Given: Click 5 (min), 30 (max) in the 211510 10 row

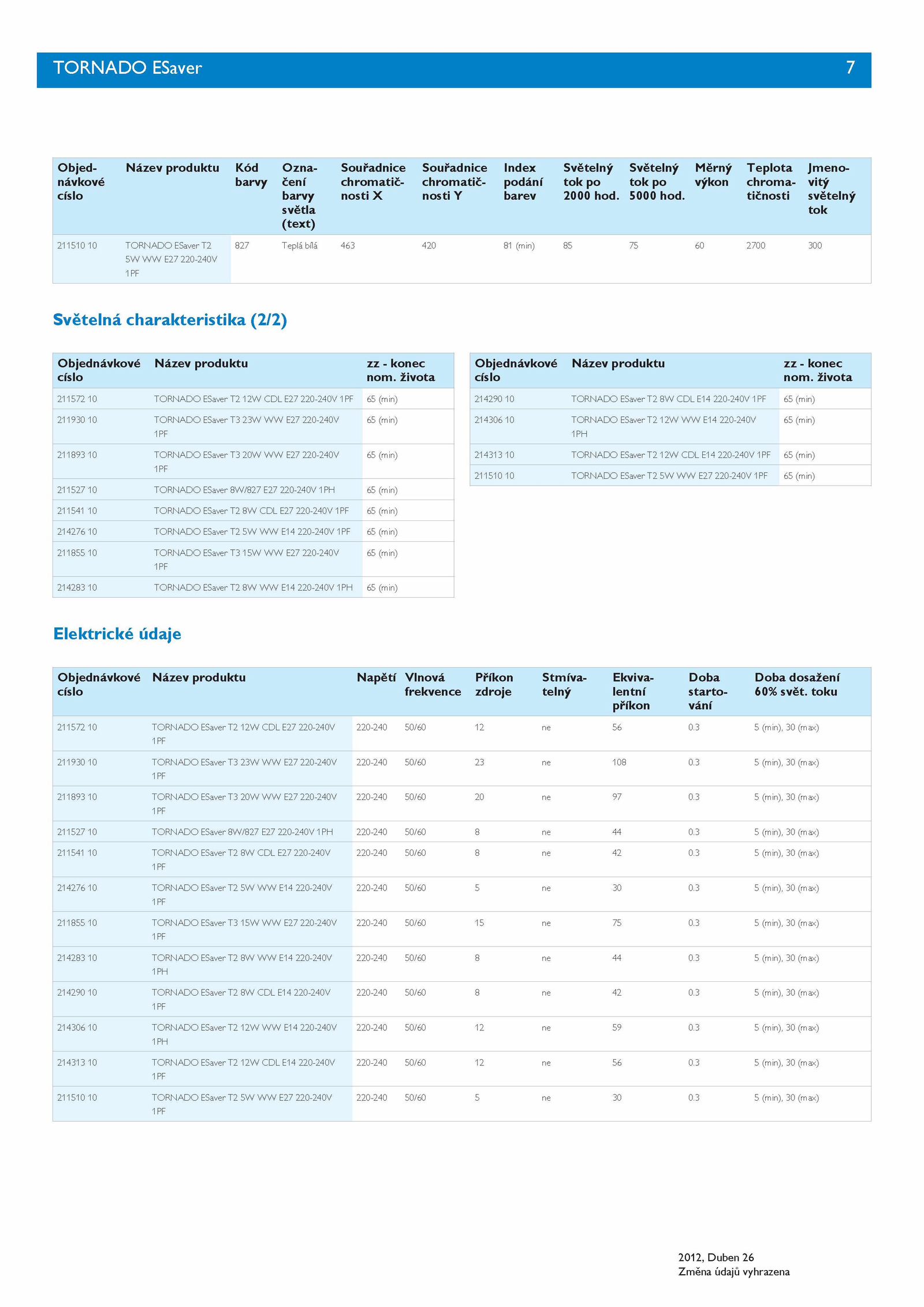Looking at the screenshot, I should (x=787, y=1097).
